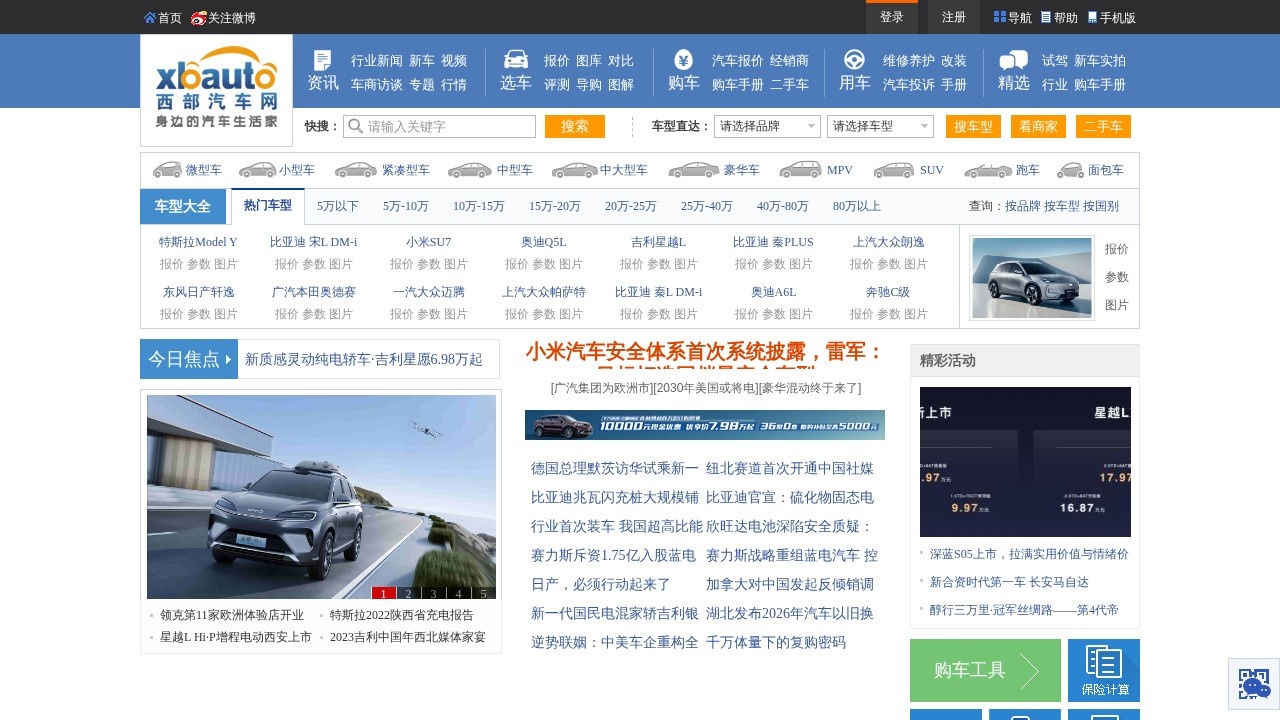Image resolution: width=1280 pixels, height=720 pixels.
Task: Jump to slide 3 on the carousel pager
Action: coord(432,594)
